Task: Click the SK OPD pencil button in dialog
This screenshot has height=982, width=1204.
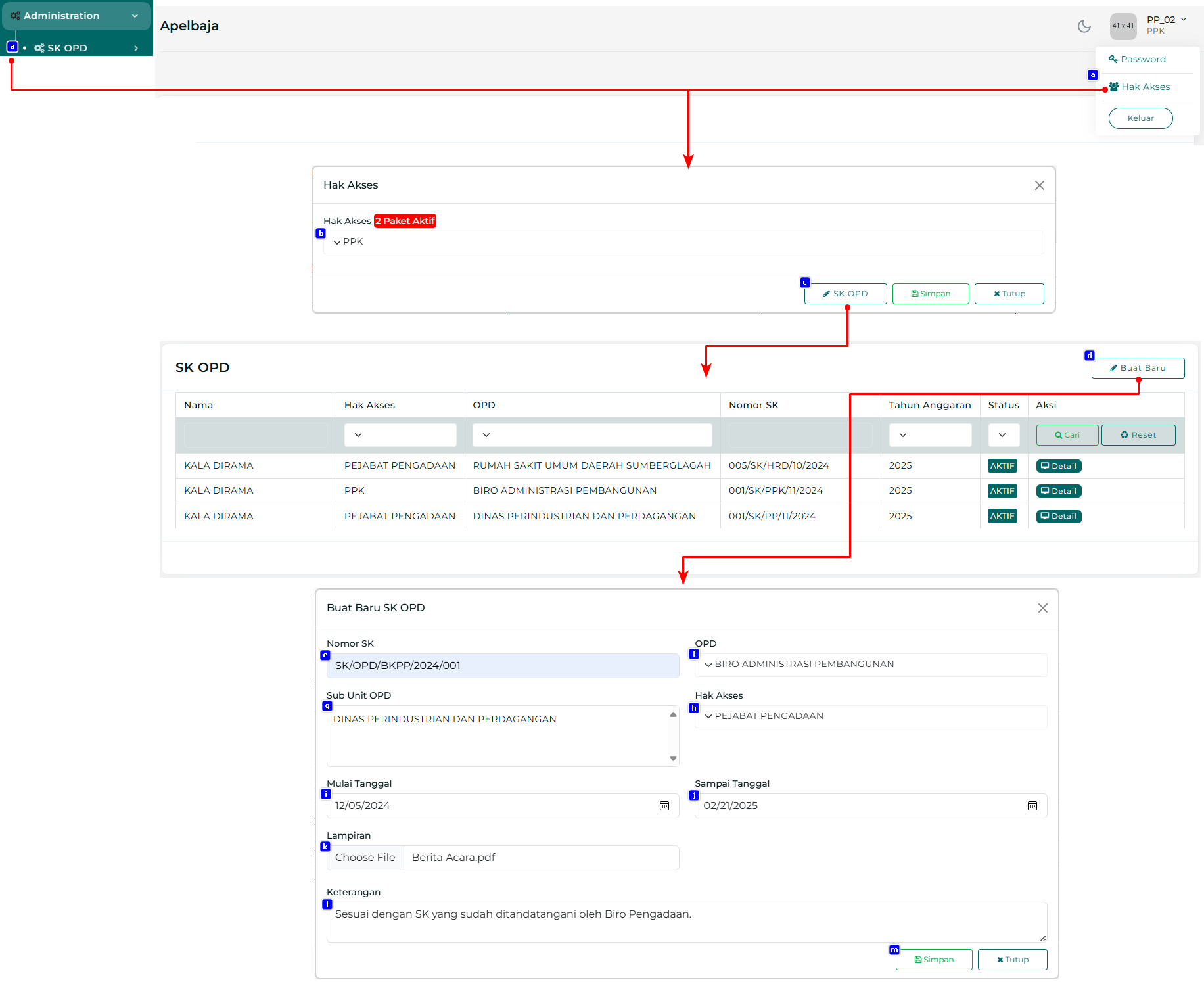Action: 845,294
